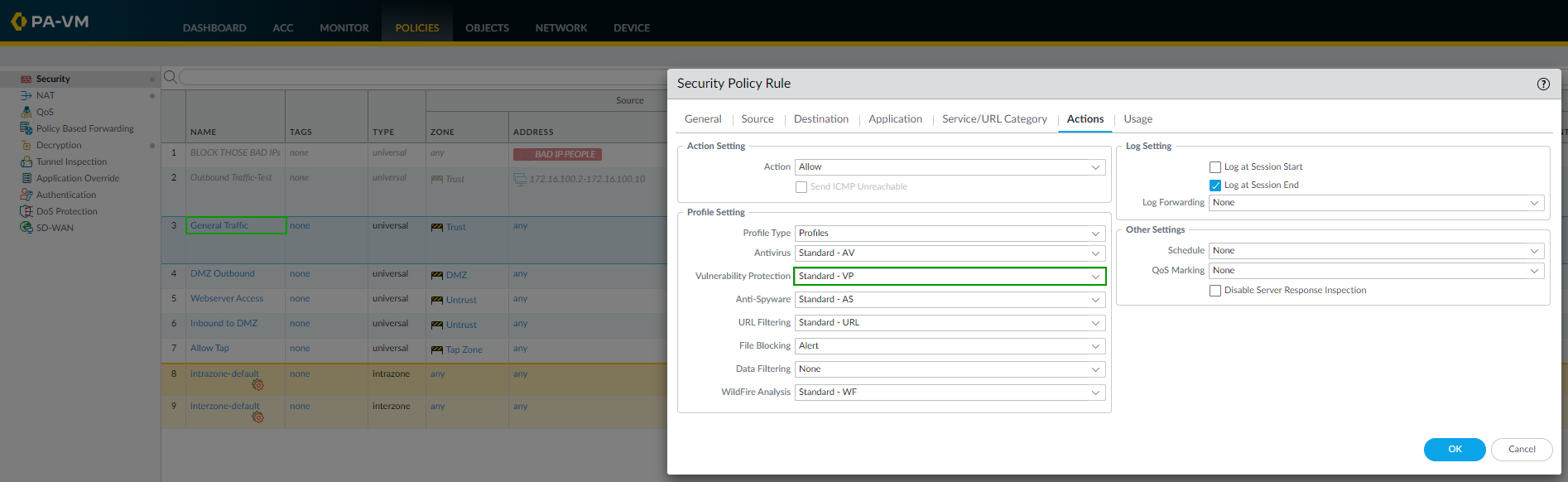Click the SD-WAN globe icon
1568x482 pixels.
coord(26,228)
